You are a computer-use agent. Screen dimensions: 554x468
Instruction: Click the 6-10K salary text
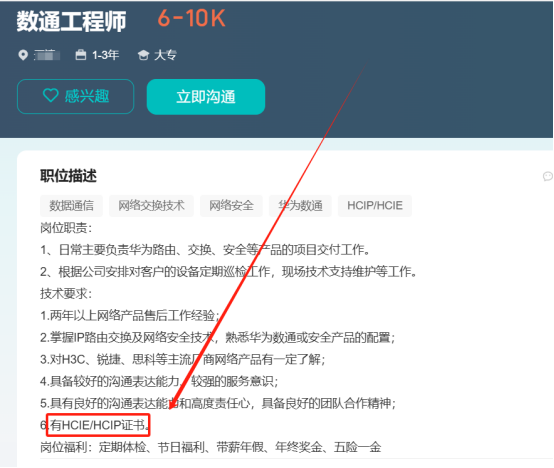191,18
